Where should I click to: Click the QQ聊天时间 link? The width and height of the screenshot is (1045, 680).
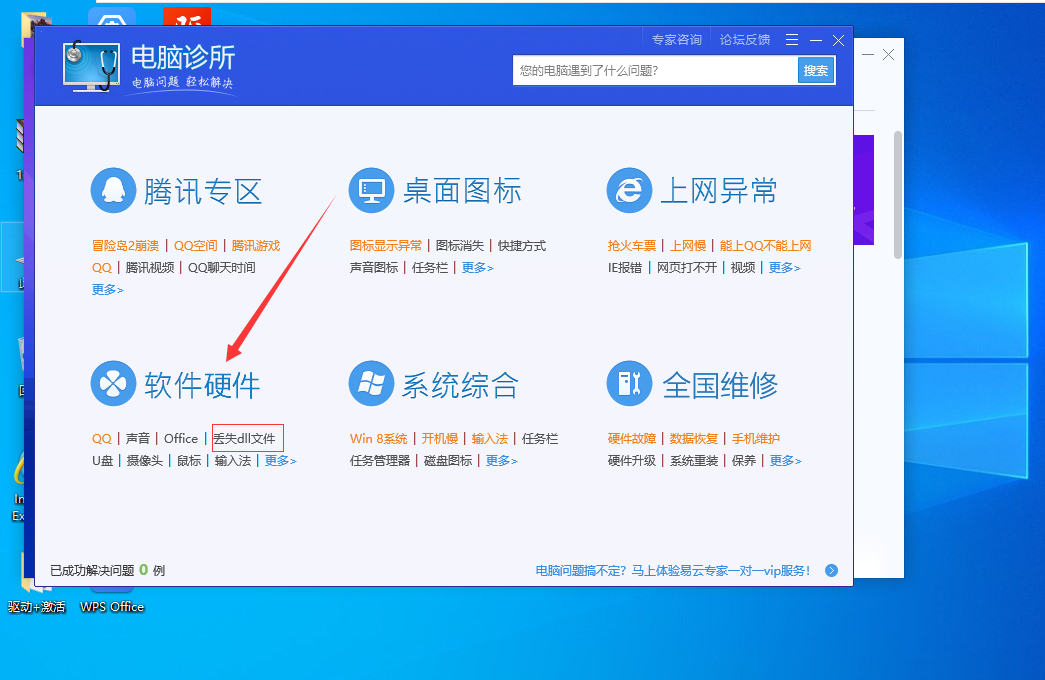(x=221, y=268)
